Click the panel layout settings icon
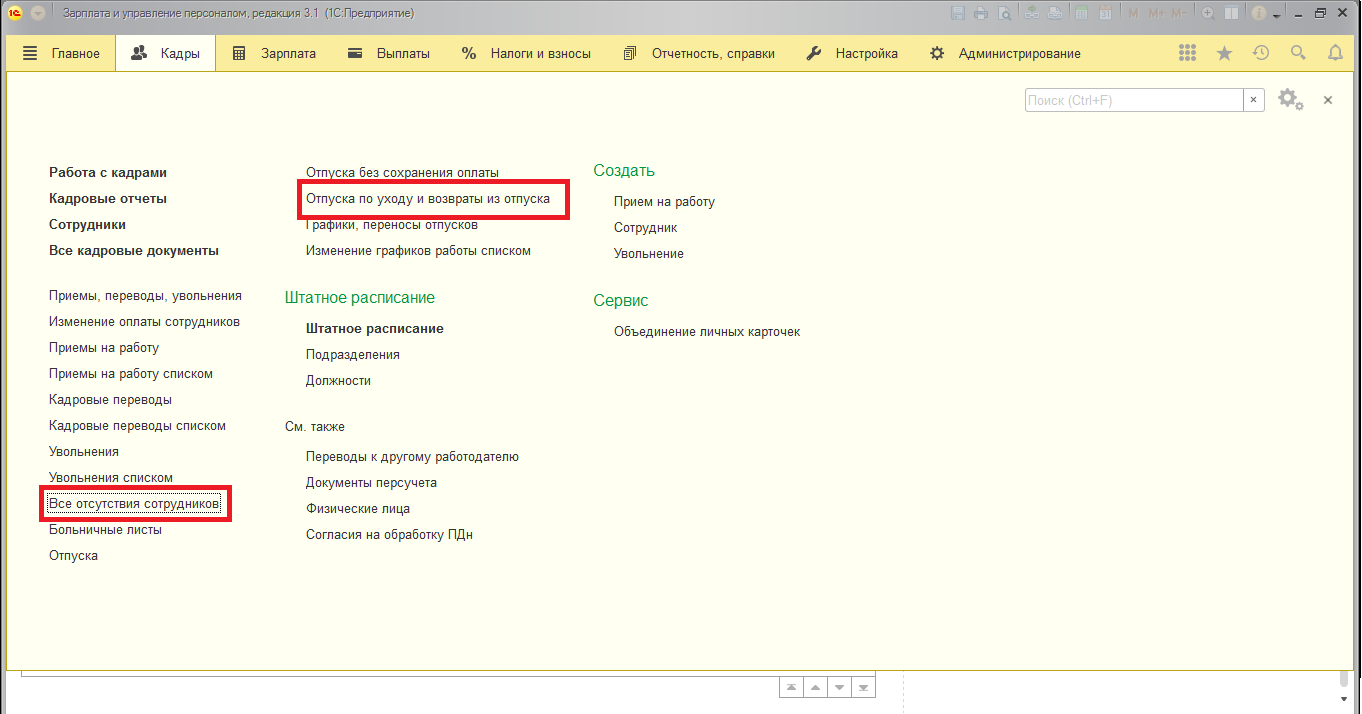This screenshot has width=1362, height=714. tap(1231, 13)
